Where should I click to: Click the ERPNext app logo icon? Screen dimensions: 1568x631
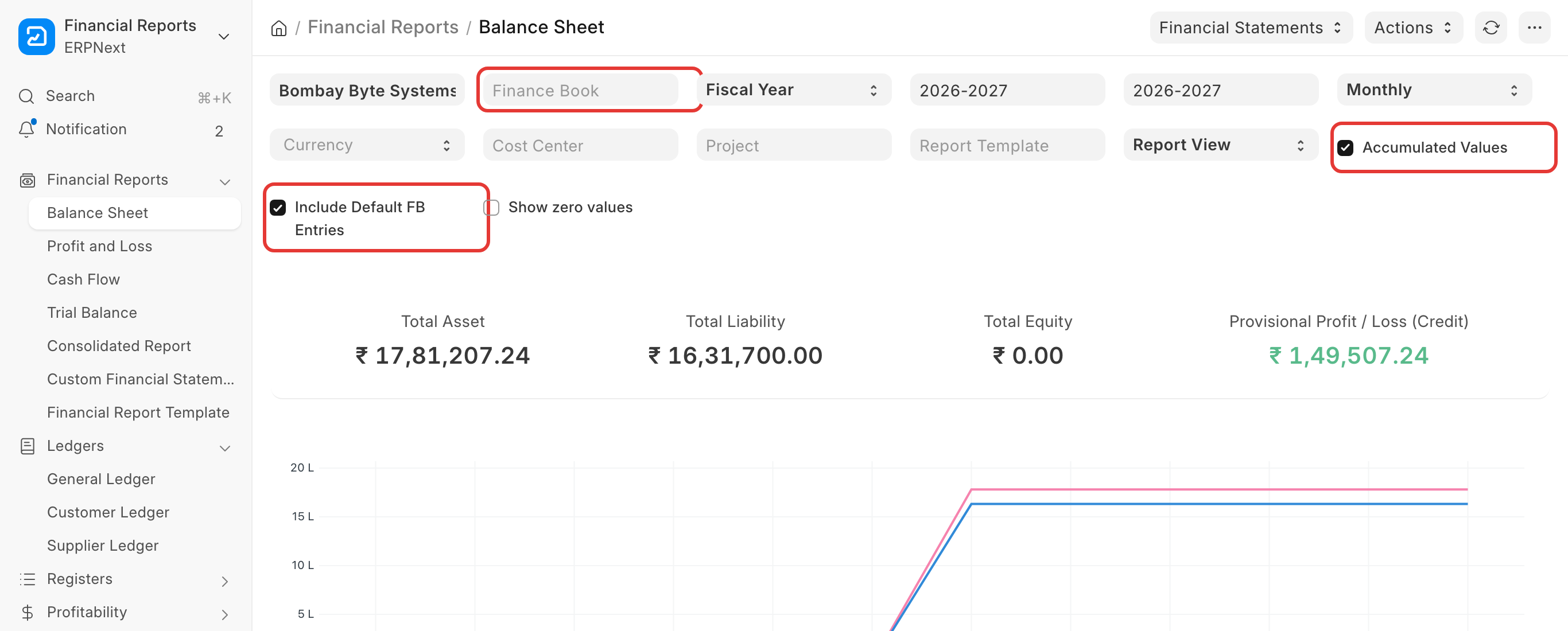click(x=37, y=37)
